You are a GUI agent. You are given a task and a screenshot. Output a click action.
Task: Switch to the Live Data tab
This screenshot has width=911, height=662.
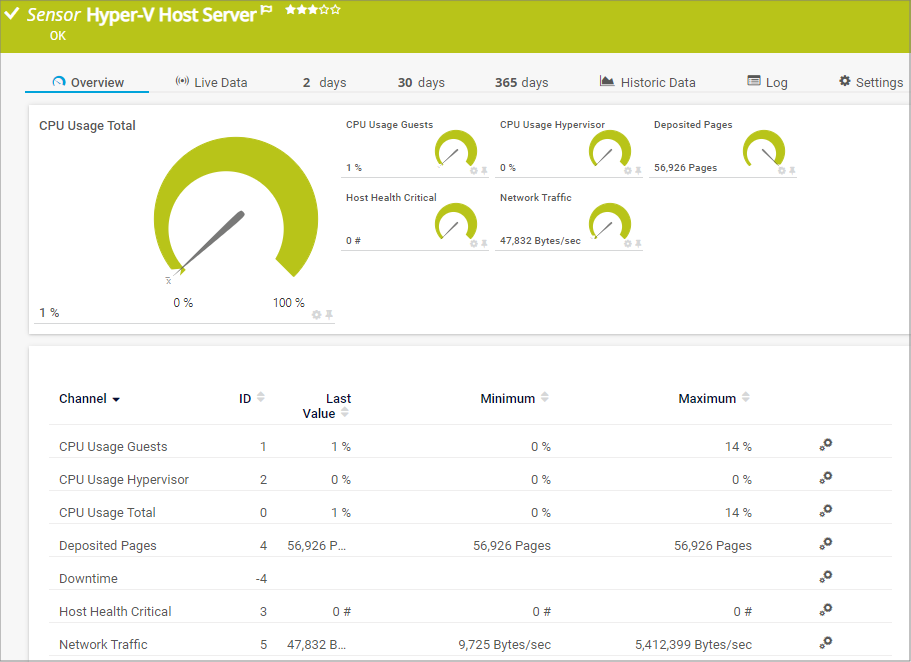click(x=211, y=82)
